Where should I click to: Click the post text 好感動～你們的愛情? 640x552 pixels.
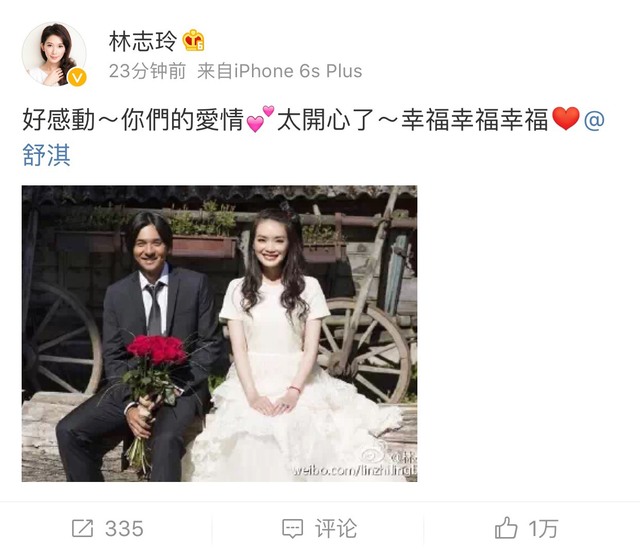(133, 119)
